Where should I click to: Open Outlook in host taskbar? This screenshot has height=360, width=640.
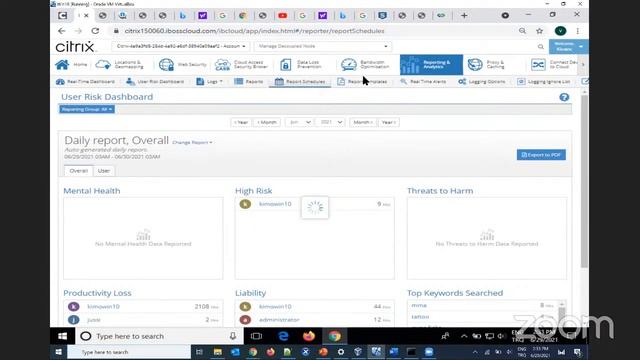[235, 352]
